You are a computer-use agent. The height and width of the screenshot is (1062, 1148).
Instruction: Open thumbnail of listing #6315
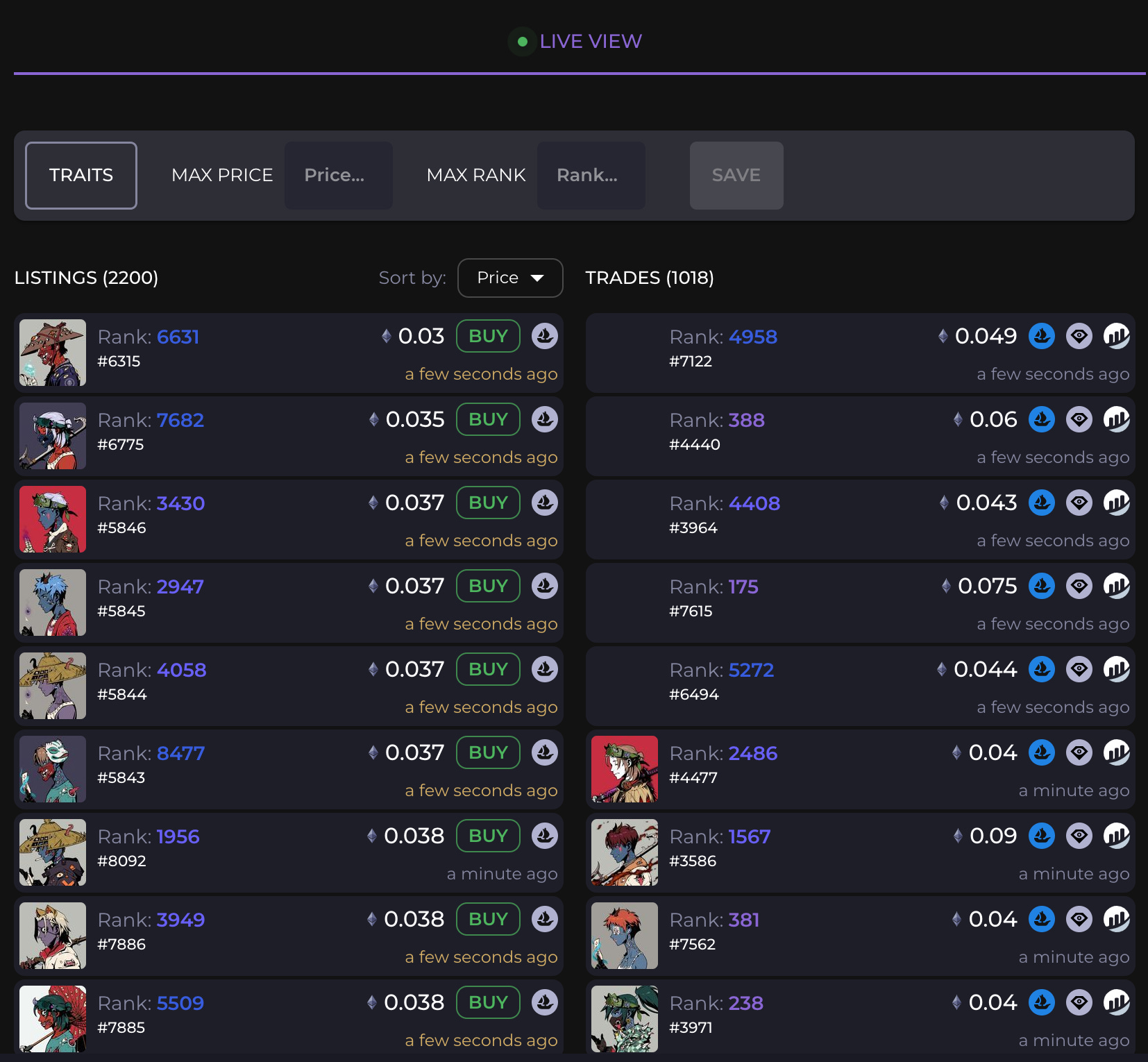coord(53,353)
